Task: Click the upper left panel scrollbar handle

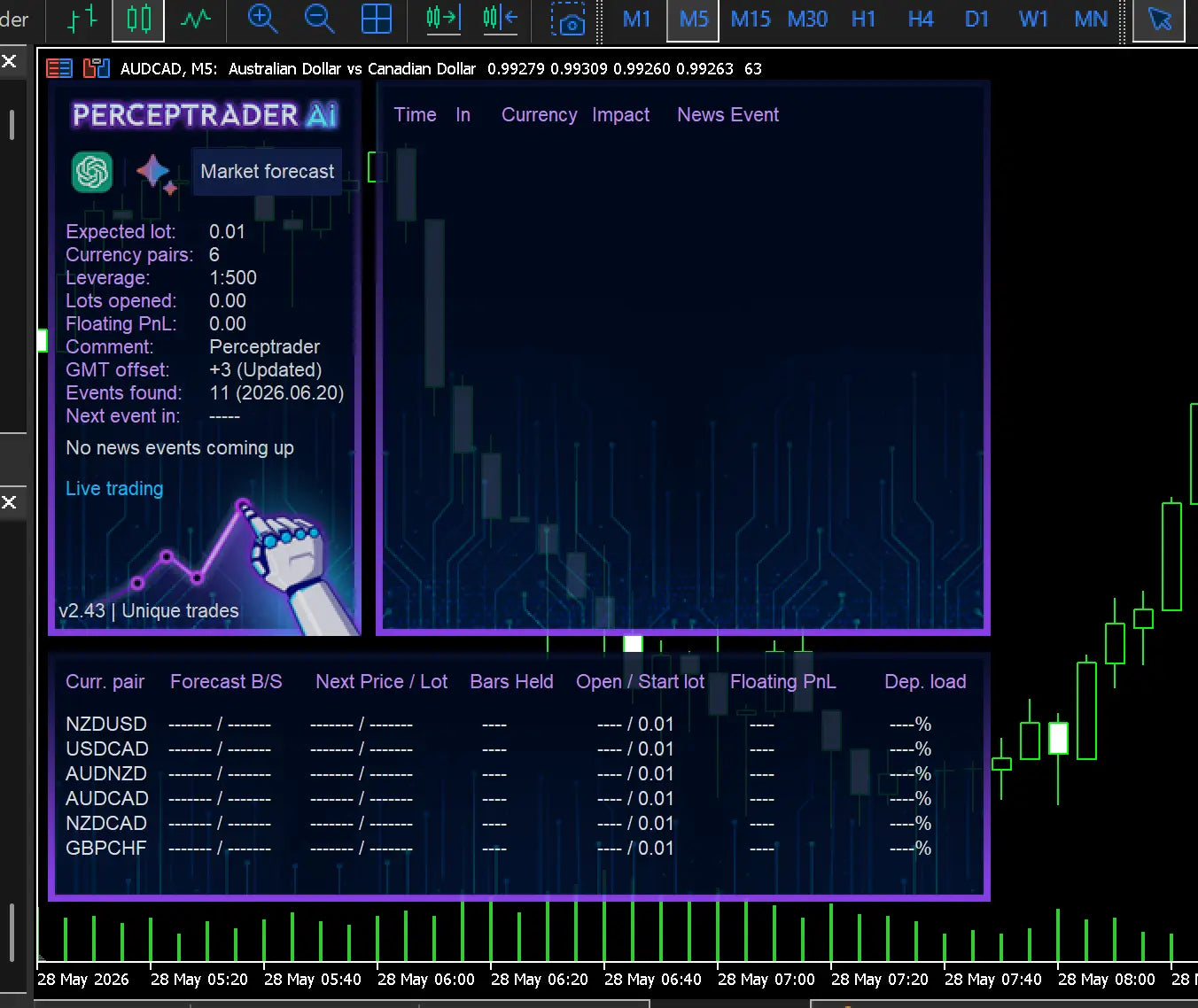Action: pos(12,124)
